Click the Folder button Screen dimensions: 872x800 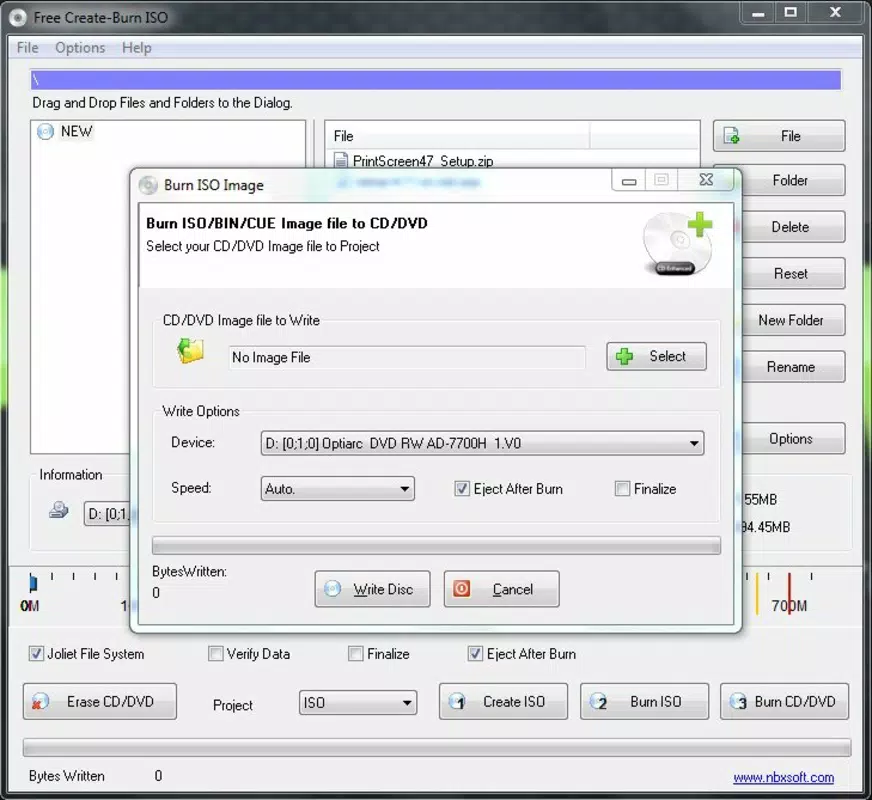tap(793, 180)
